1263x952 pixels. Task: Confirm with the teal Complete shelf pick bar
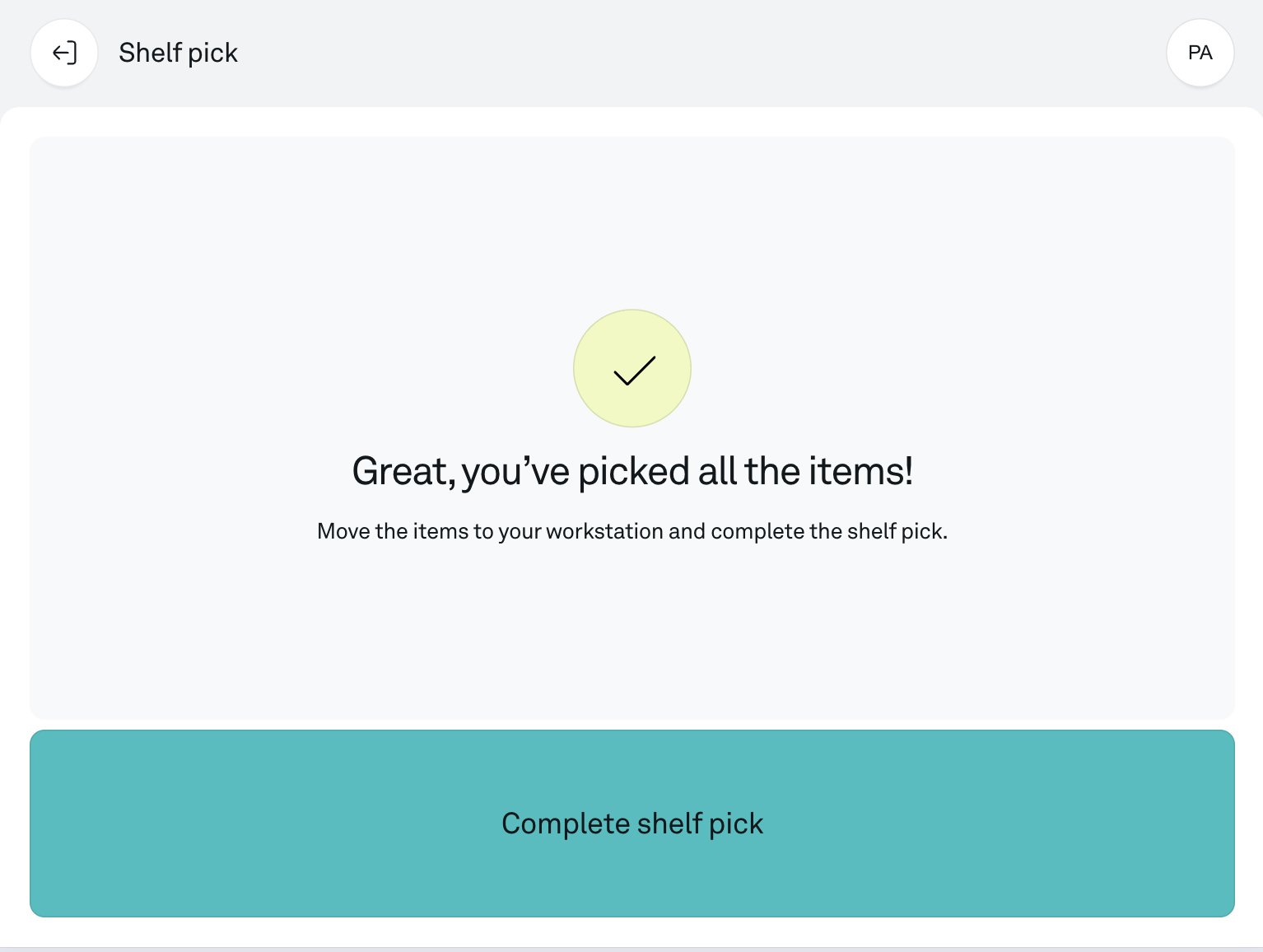pyautogui.click(x=632, y=824)
